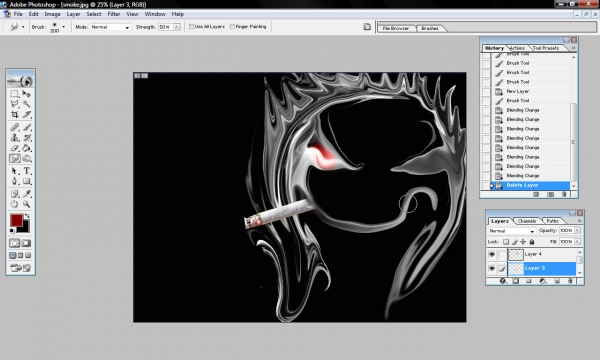
Task: Open the Filter menu
Action: pyautogui.click(x=114, y=14)
